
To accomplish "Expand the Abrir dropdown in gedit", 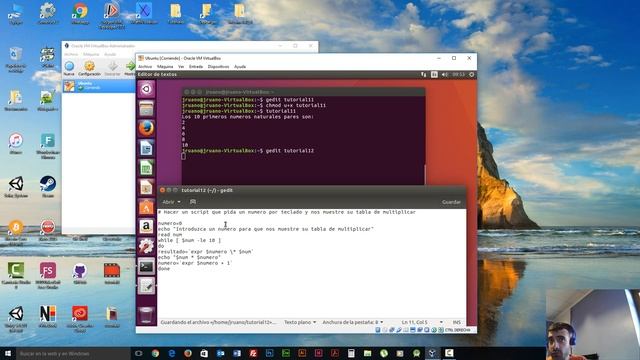I will pyautogui.click(x=171, y=202).
